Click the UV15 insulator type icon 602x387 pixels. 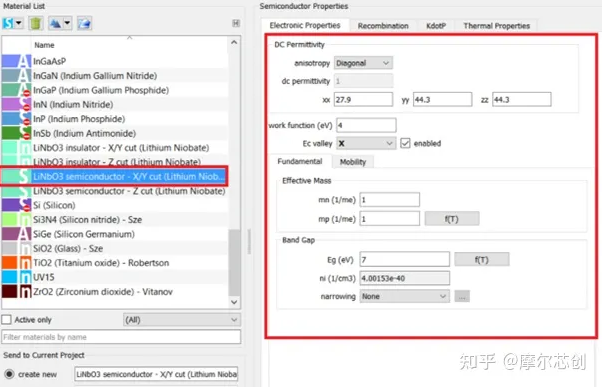pyautogui.click(x=25, y=277)
